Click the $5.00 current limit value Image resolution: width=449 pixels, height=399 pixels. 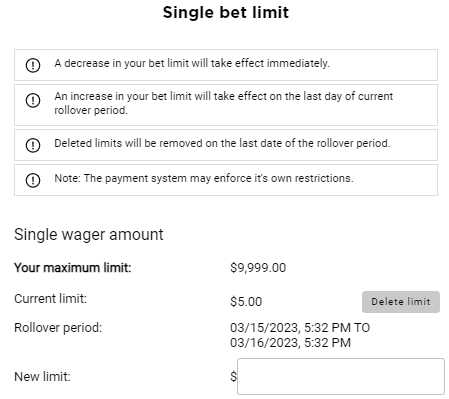(x=246, y=302)
